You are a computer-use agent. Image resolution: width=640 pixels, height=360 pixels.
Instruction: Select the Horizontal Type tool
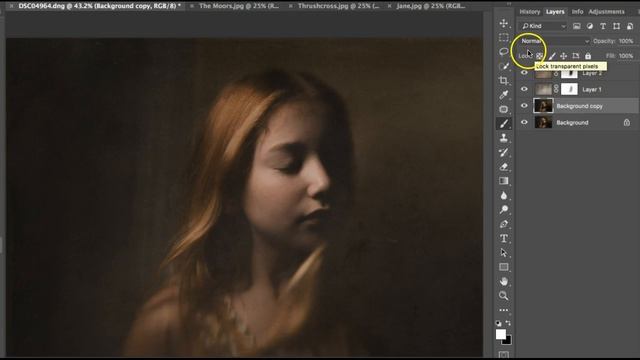(504, 238)
